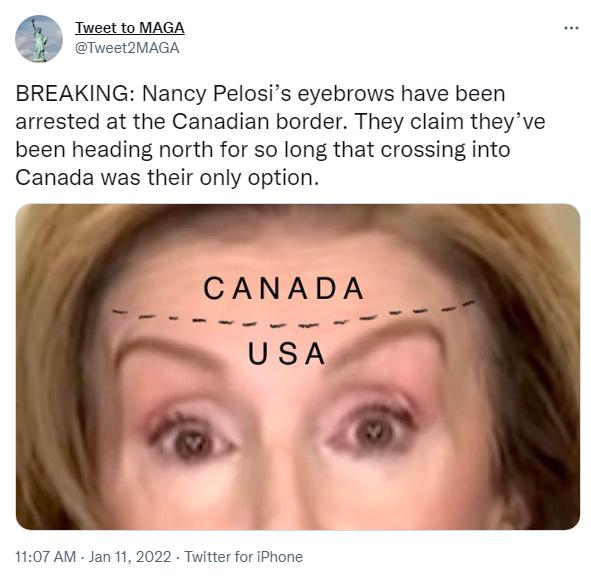Click the right eye in the photo
The image size is (591, 580).
(372, 428)
